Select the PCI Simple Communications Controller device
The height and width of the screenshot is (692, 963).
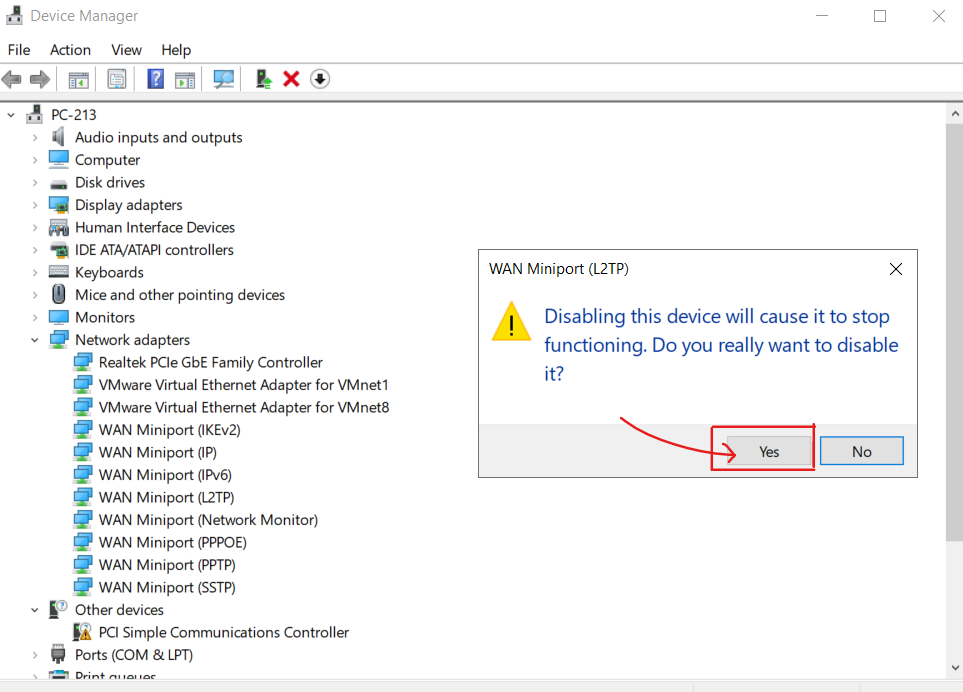point(223,632)
